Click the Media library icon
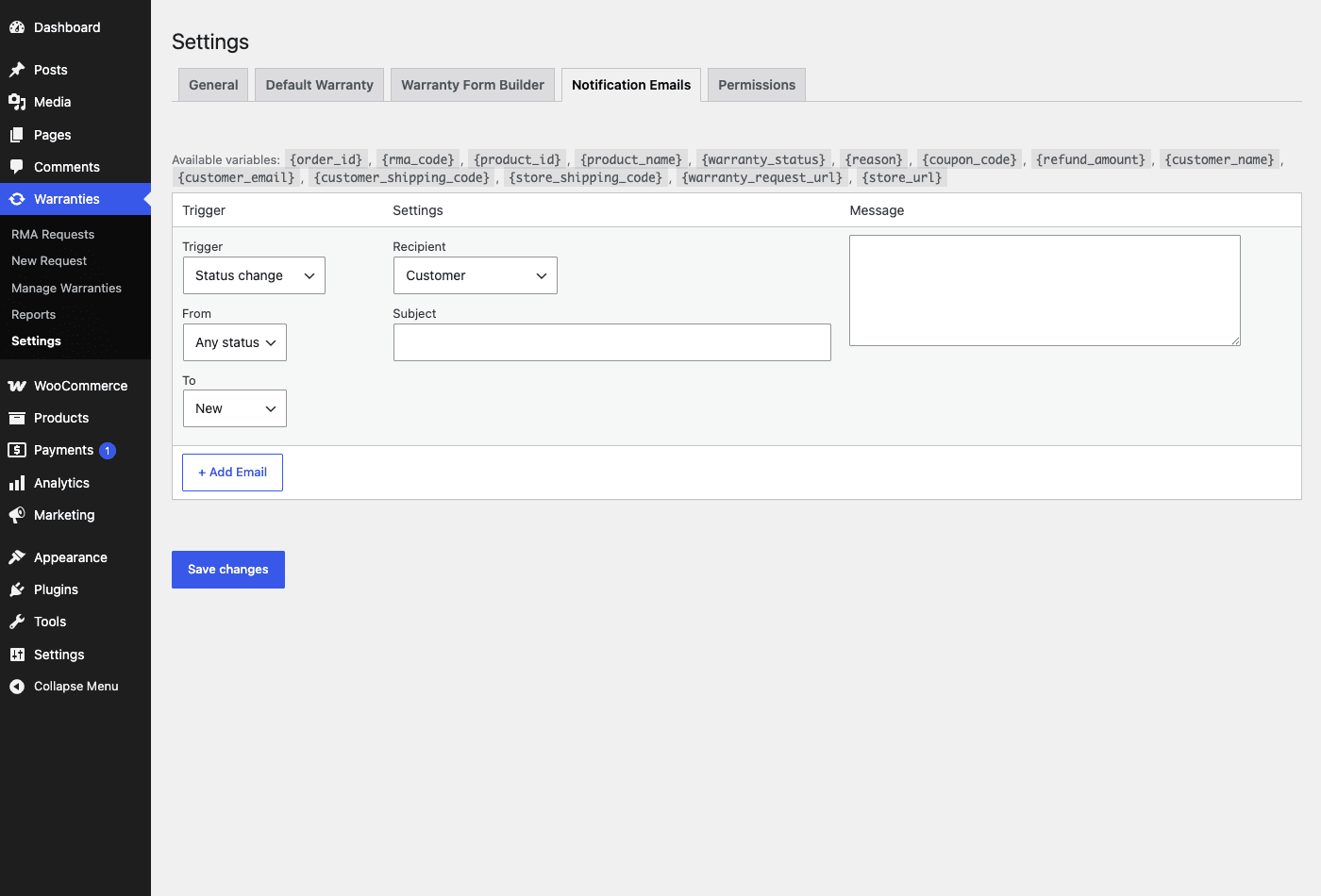Viewport: 1321px width, 896px height. pyautogui.click(x=17, y=102)
